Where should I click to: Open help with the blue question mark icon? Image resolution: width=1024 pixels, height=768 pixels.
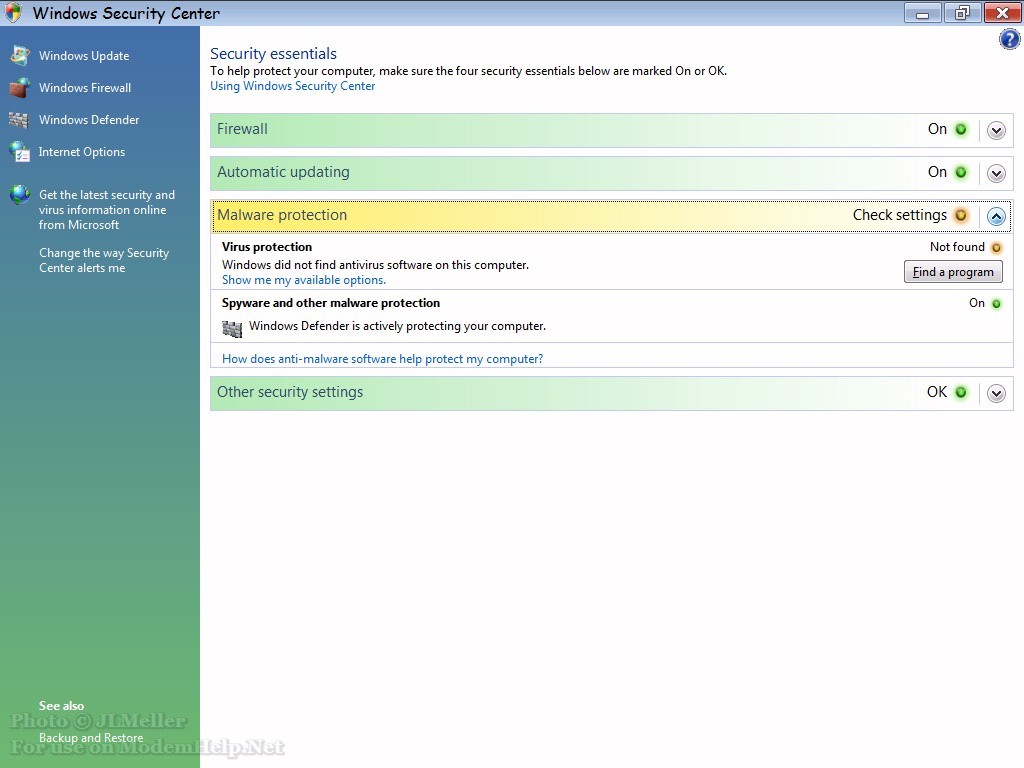[x=1009, y=40]
